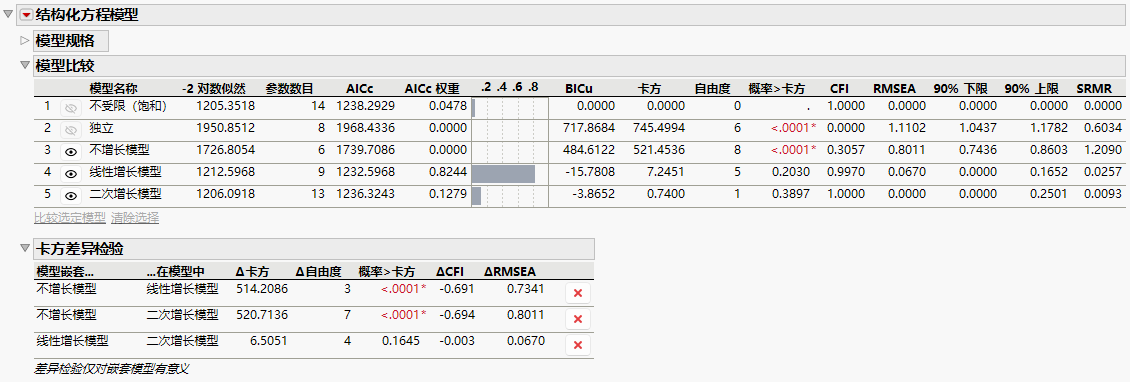Open the red triangle menu for 结构化方程模型
1130x382 pixels.
pos(26,14)
